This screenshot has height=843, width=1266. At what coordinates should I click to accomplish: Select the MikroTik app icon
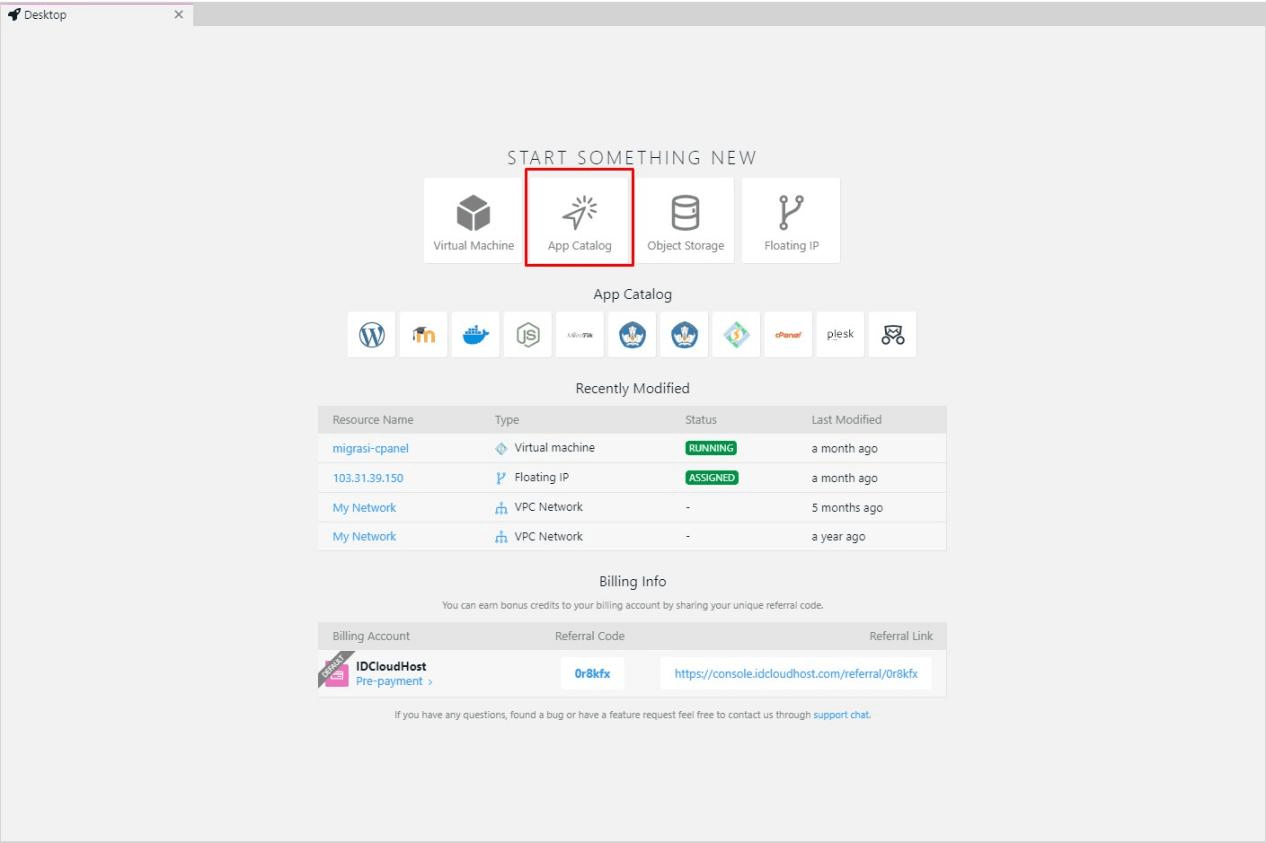580,334
